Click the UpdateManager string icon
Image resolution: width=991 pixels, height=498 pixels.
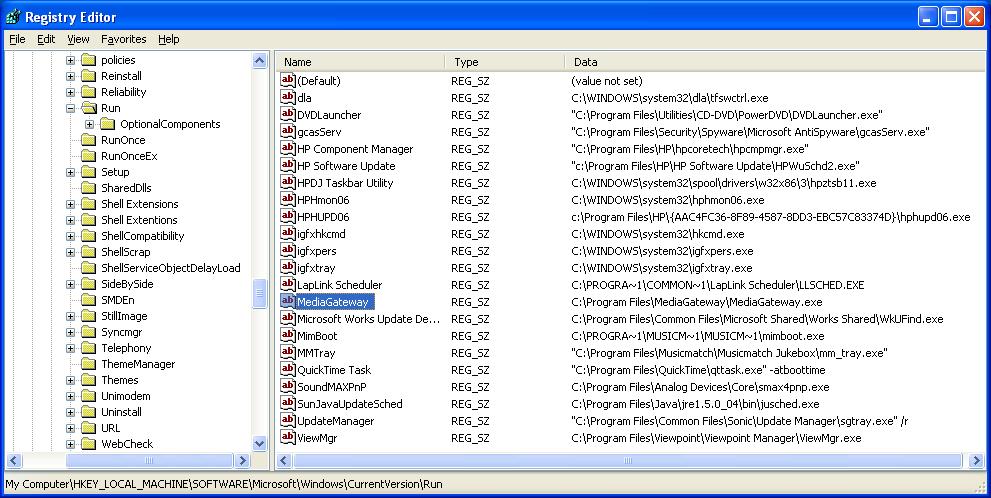click(x=288, y=420)
